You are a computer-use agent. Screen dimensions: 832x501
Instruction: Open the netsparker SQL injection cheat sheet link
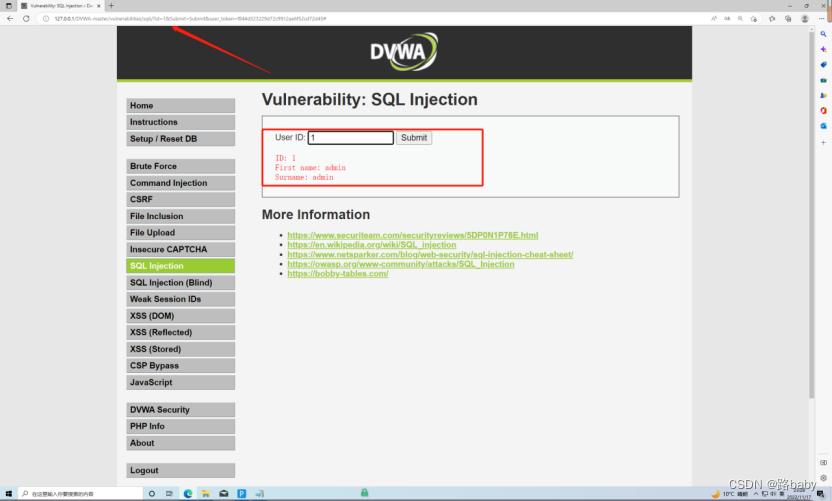(x=430, y=254)
